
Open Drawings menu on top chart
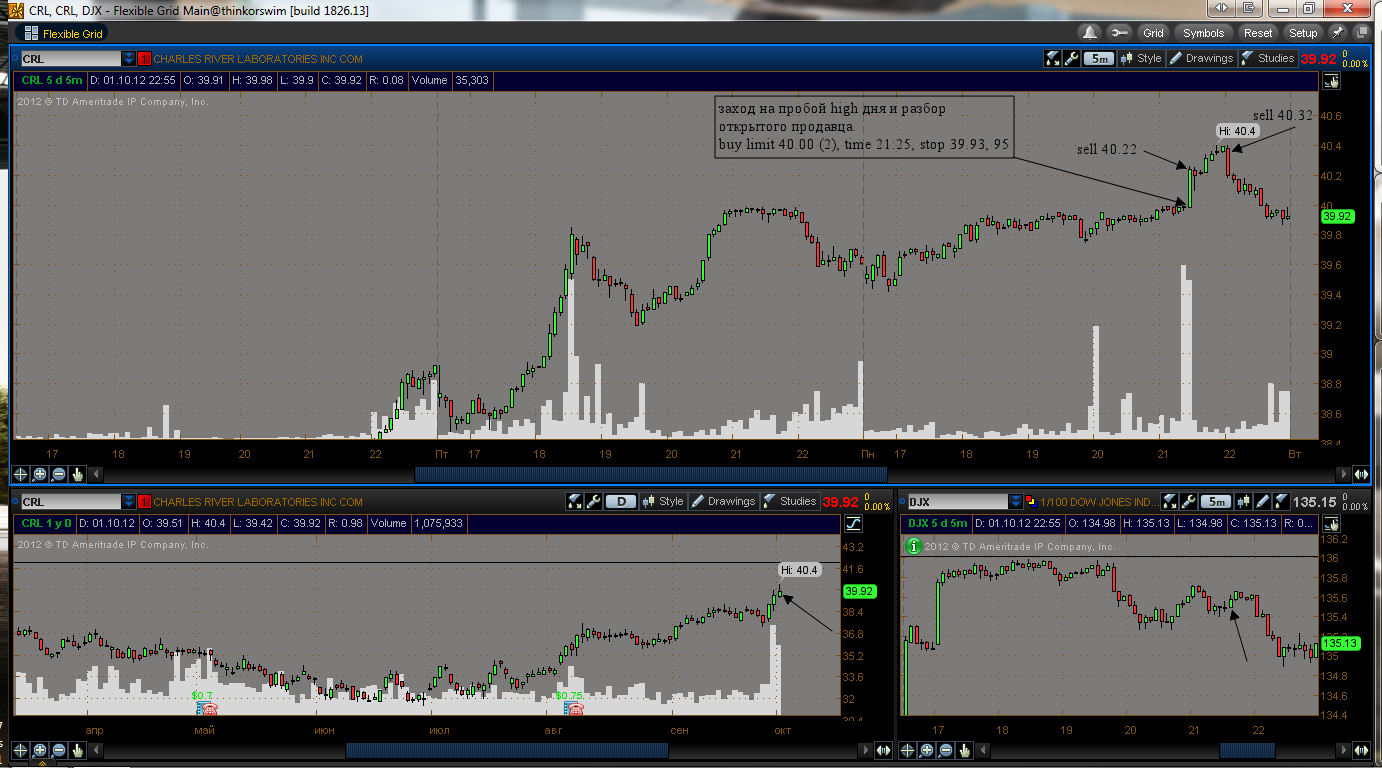coord(1201,58)
